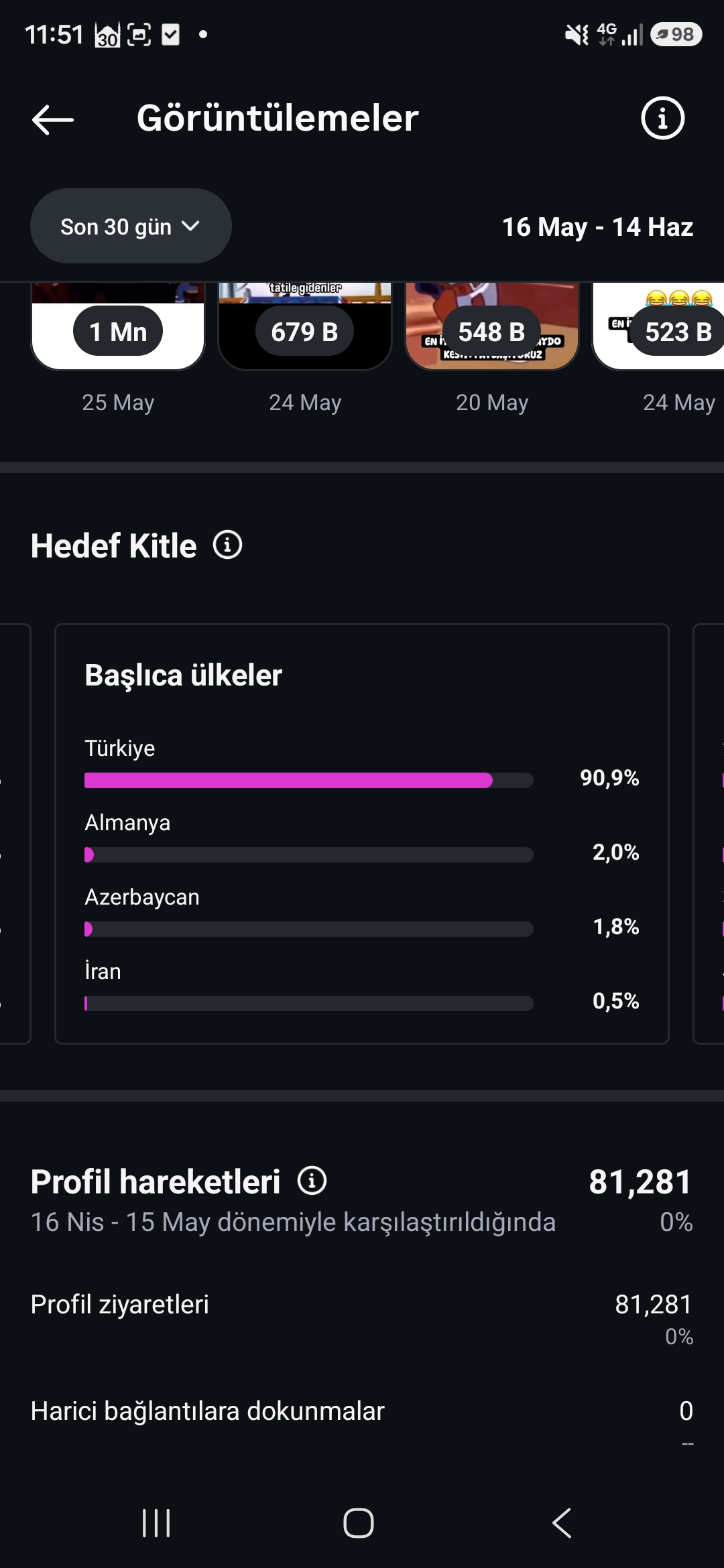
Task: Open the 679 B views post thumbnail
Action: click(305, 326)
